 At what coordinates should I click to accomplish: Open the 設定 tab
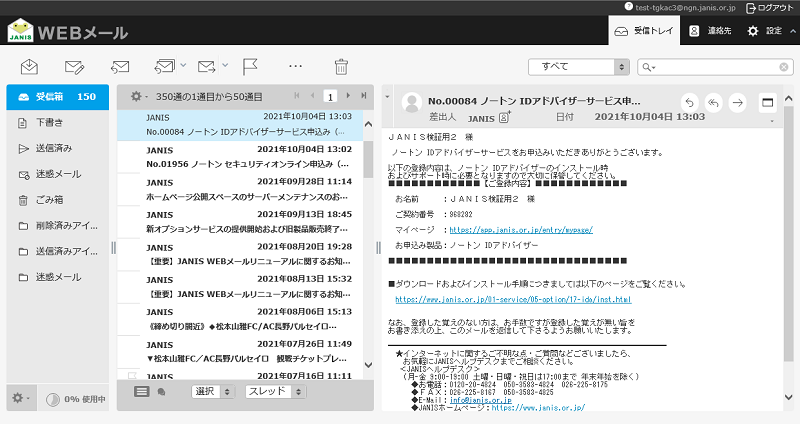coord(766,31)
